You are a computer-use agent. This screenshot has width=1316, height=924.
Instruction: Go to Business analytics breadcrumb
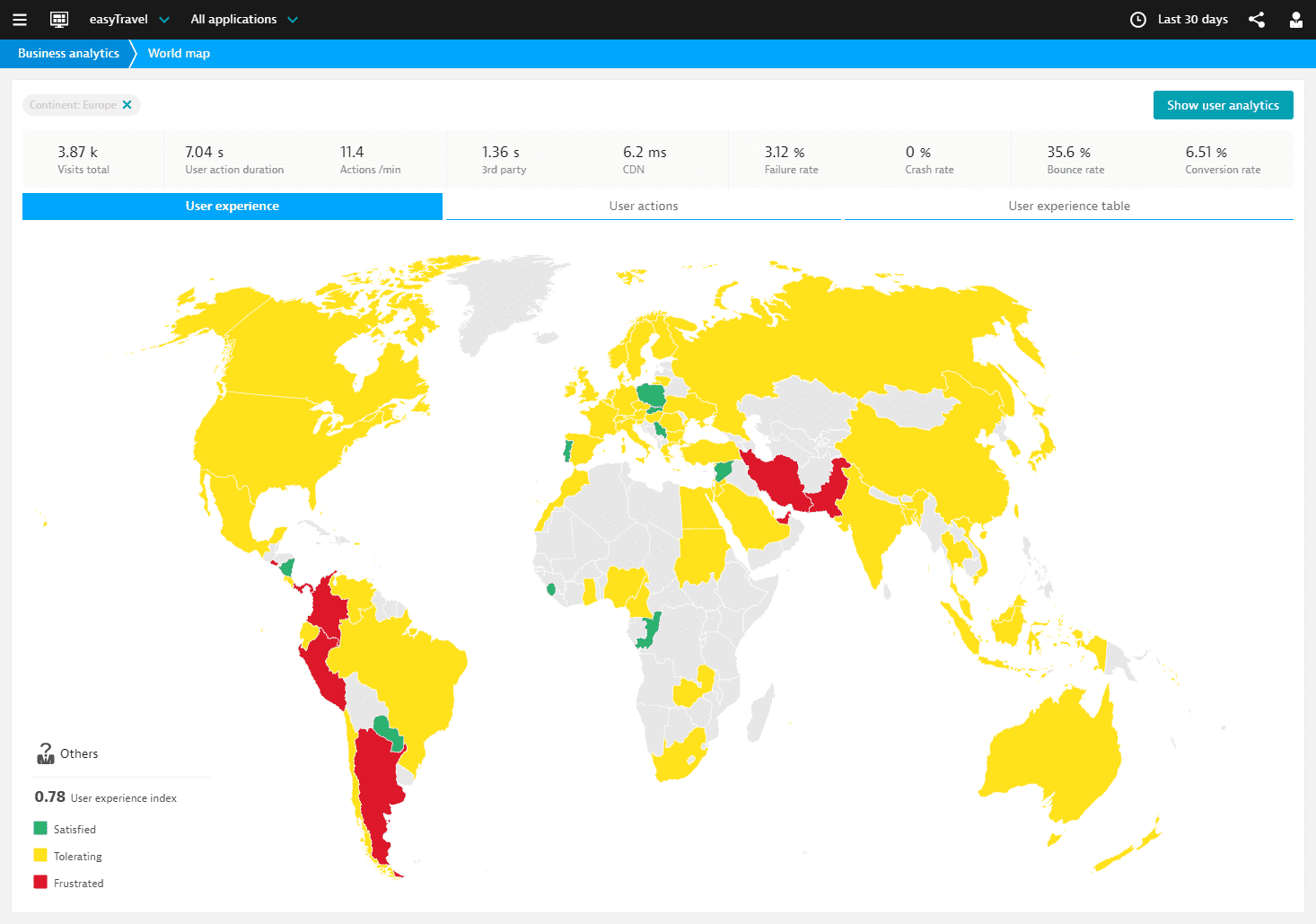[x=68, y=54]
